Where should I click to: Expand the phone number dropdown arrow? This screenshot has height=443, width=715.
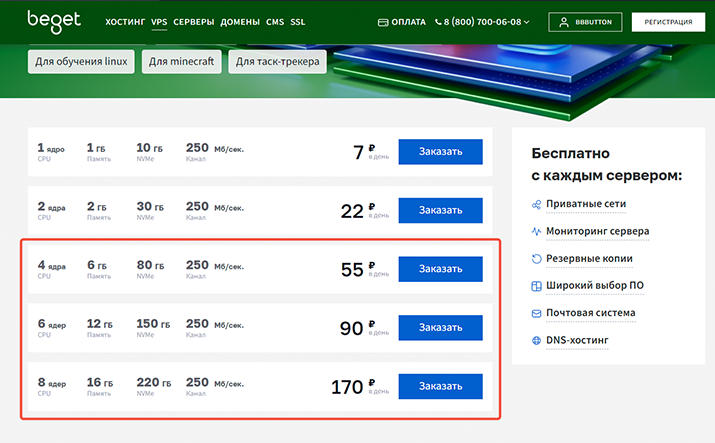point(527,21)
